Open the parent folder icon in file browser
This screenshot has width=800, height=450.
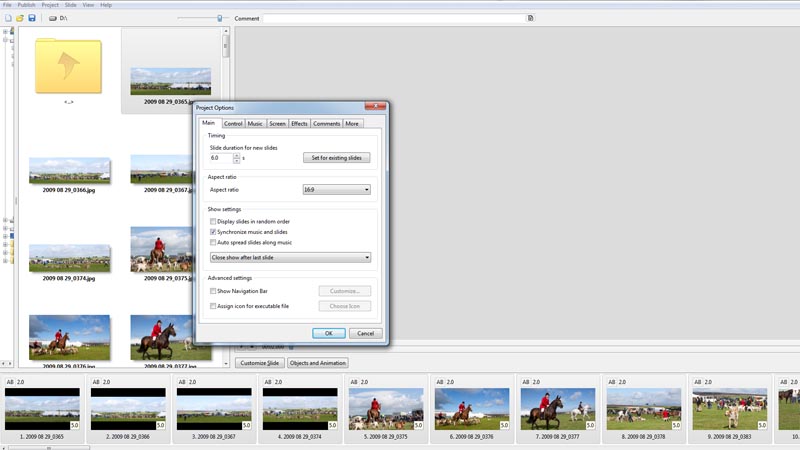[68, 67]
